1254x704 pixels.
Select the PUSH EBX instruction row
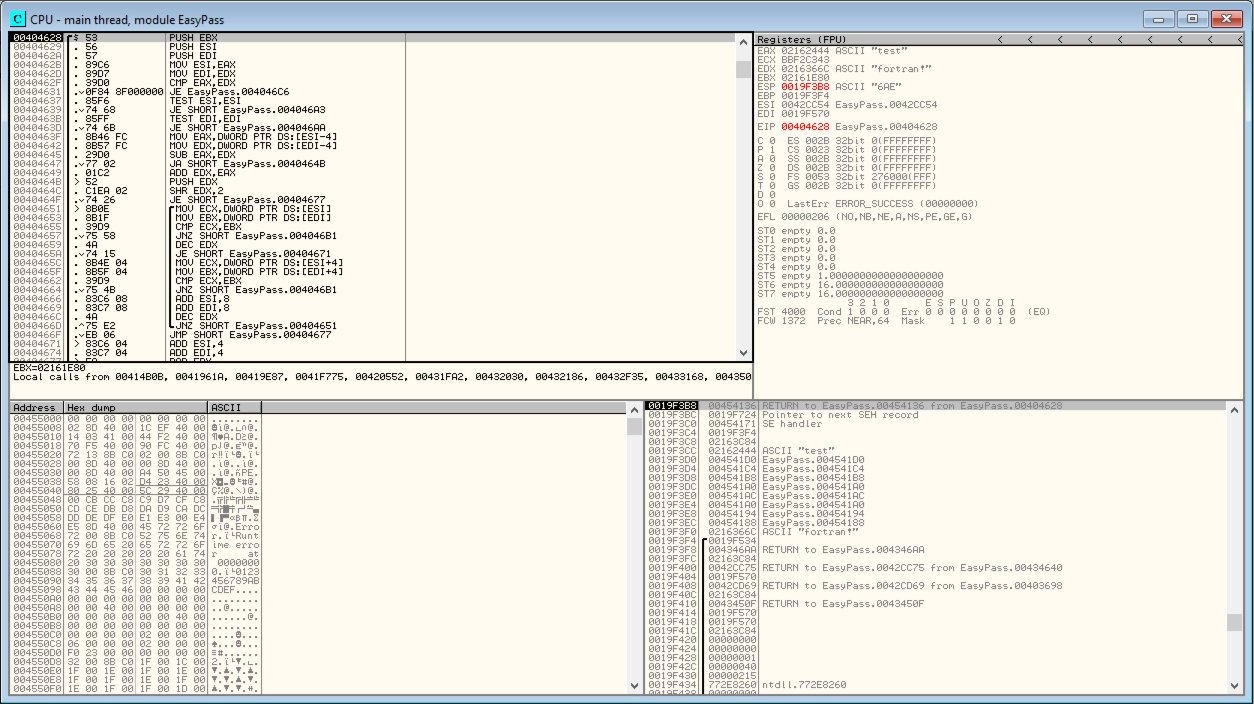tap(371, 38)
